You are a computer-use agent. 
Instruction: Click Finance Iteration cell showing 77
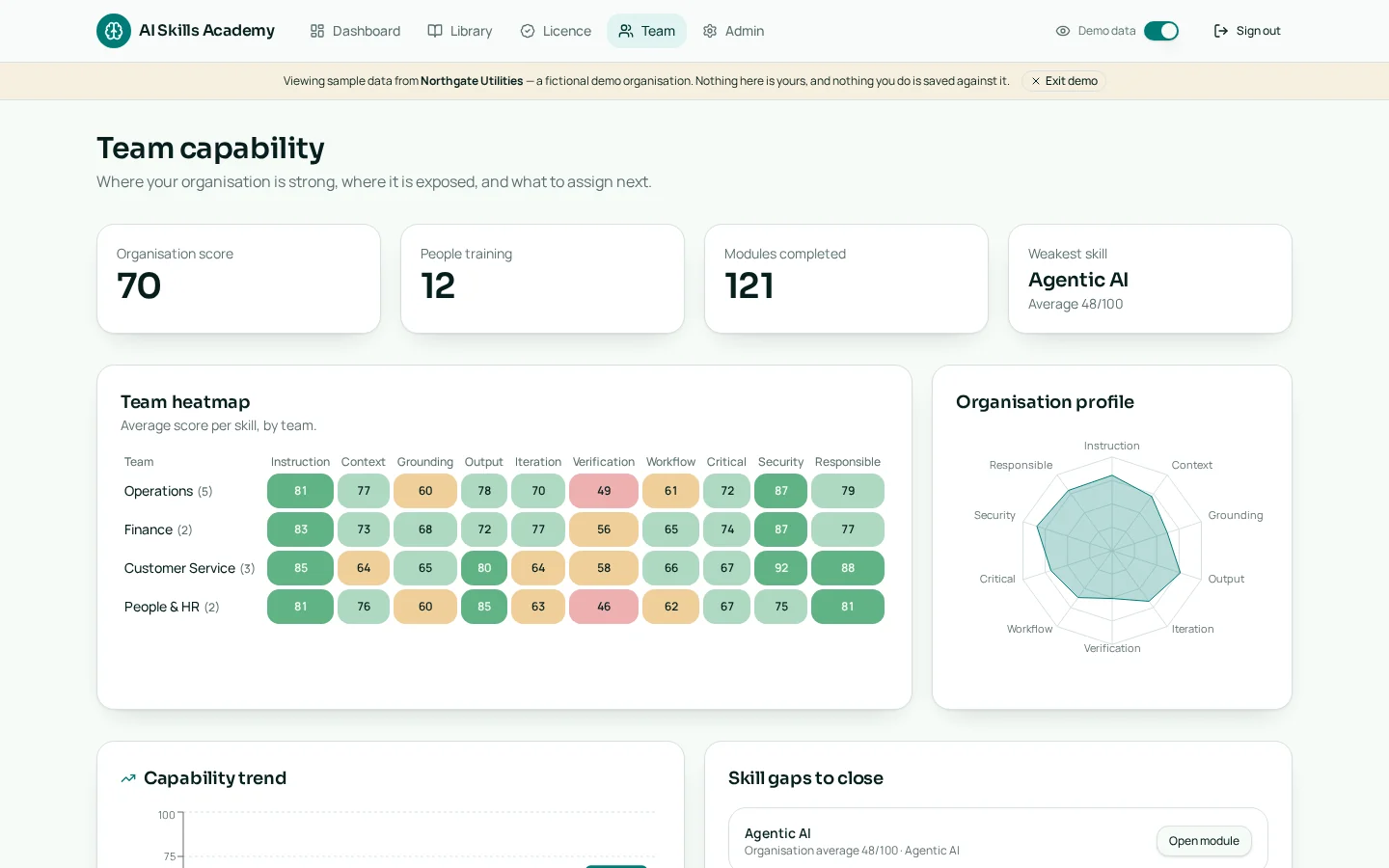pos(538,529)
